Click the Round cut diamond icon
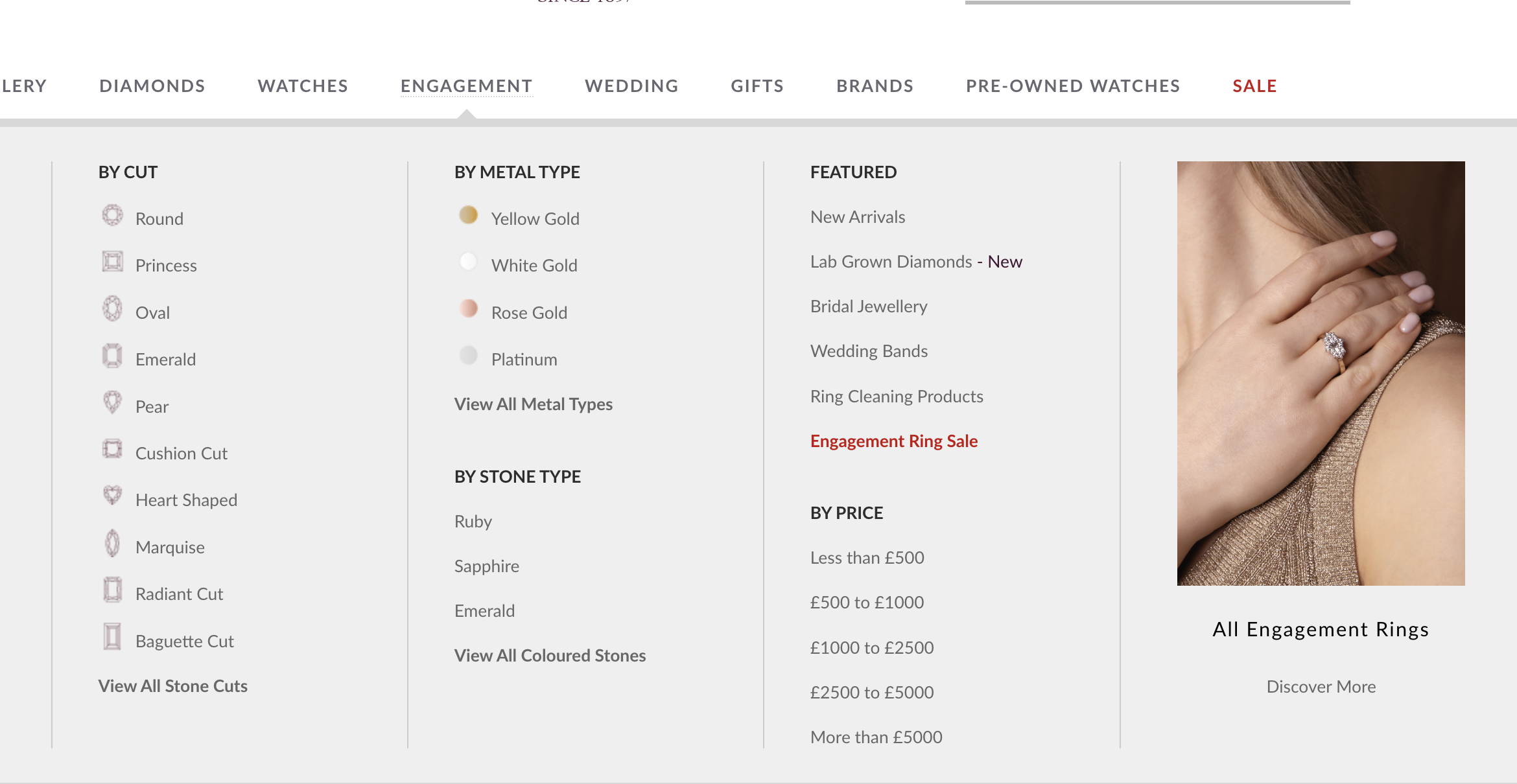 click(x=112, y=216)
